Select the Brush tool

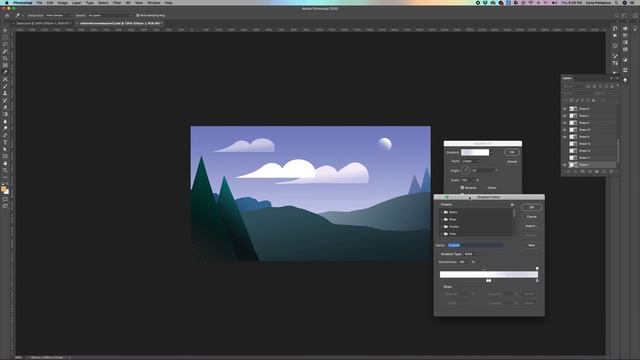(x=5, y=86)
